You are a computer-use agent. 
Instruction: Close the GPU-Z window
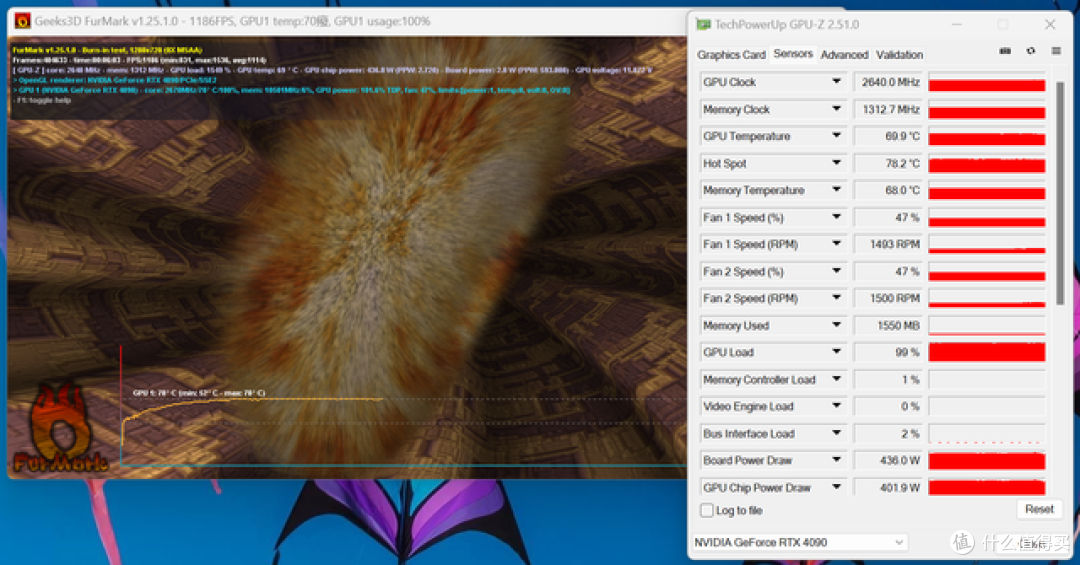pyautogui.click(x=1050, y=25)
